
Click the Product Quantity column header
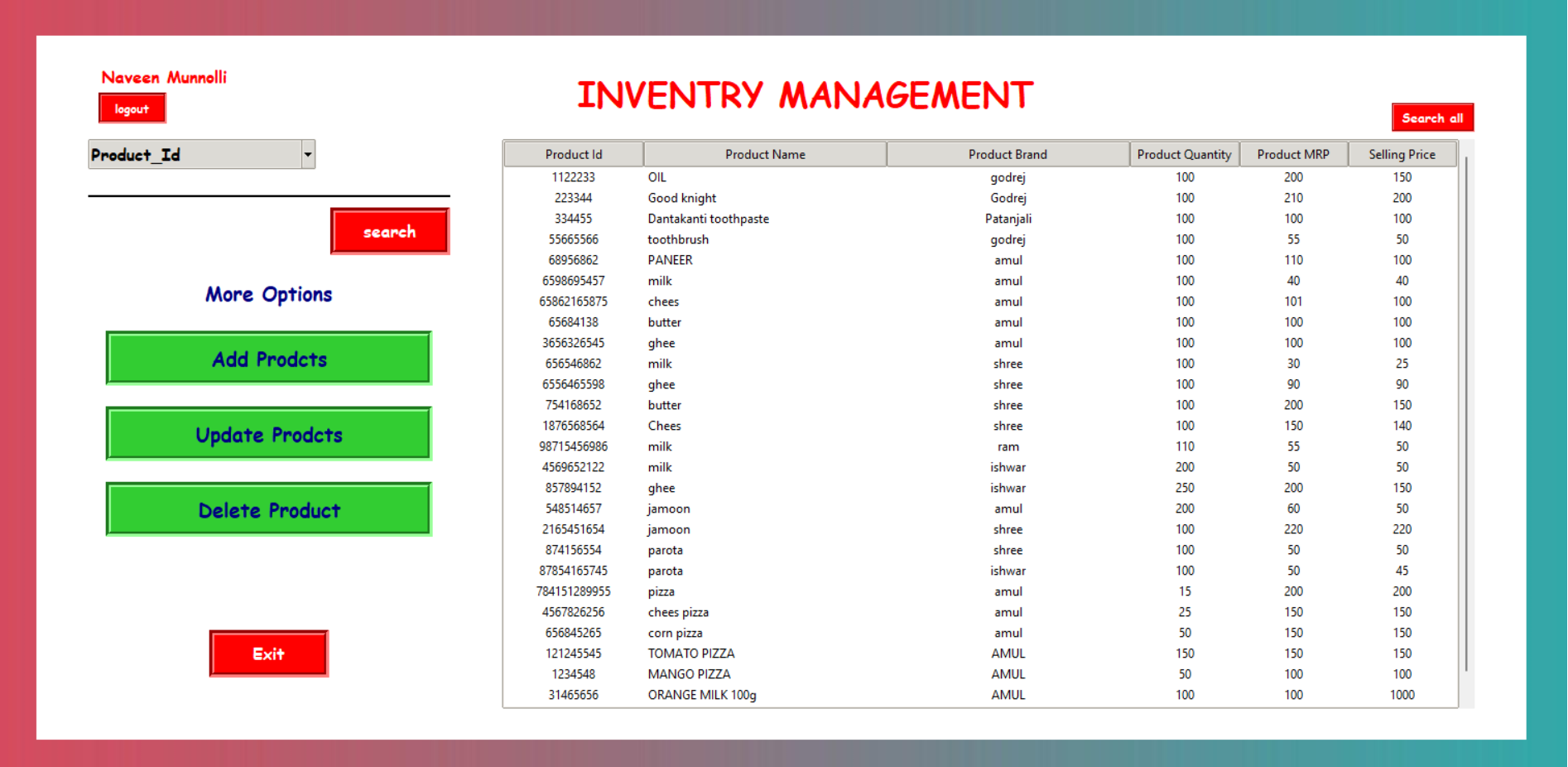[1184, 154]
